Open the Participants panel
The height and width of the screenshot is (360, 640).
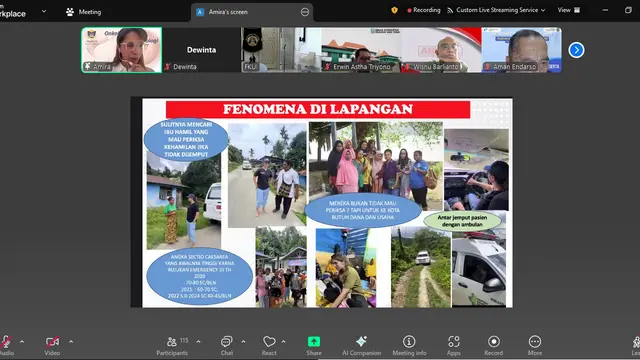click(172, 345)
